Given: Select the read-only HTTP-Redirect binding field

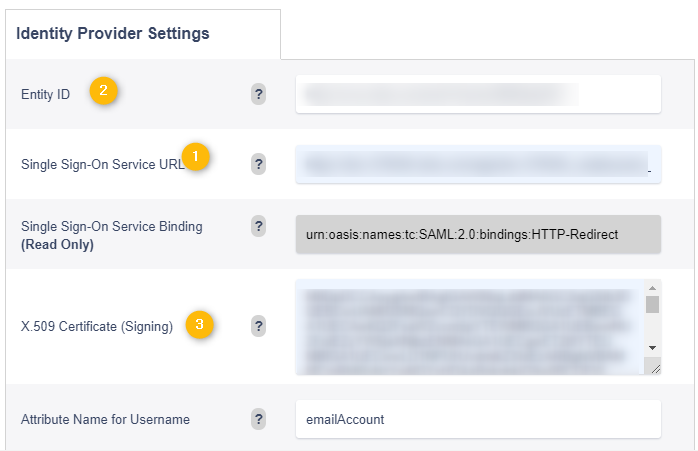Looking at the screenshot, I should click(x=478, y=234).
